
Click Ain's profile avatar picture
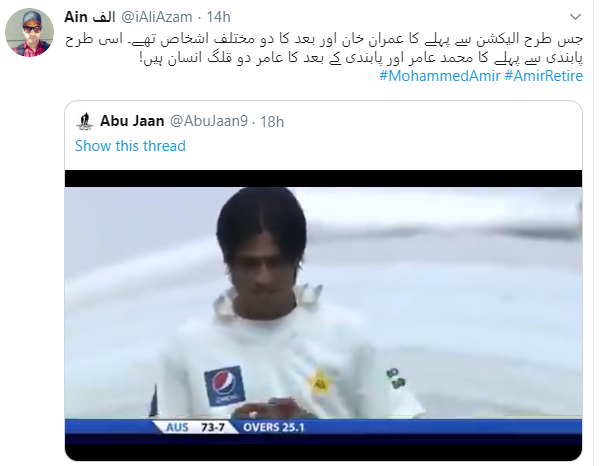coord(30,32)
